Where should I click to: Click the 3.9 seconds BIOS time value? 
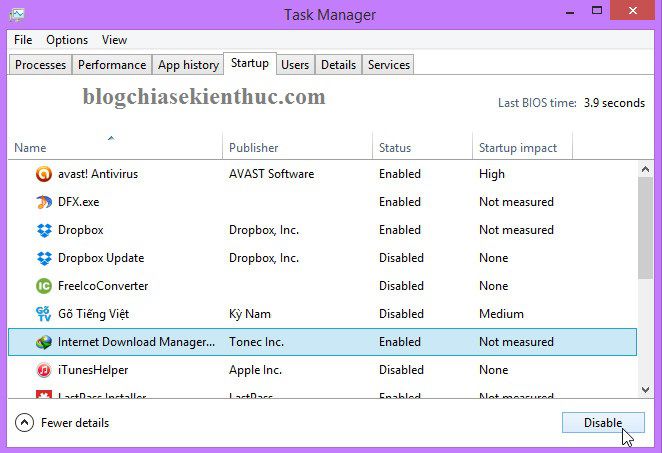point(614,103)
